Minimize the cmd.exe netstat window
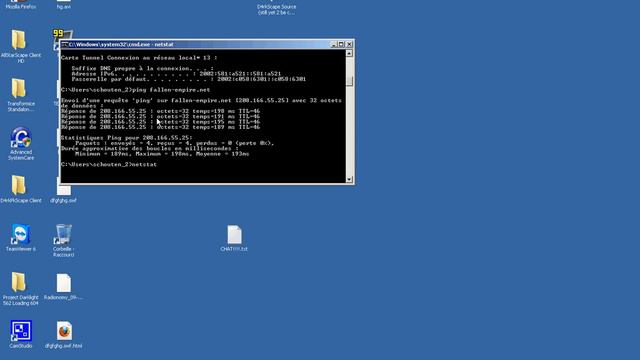The height and width of the screenshot is (360, 640). (x=333, y=44)
